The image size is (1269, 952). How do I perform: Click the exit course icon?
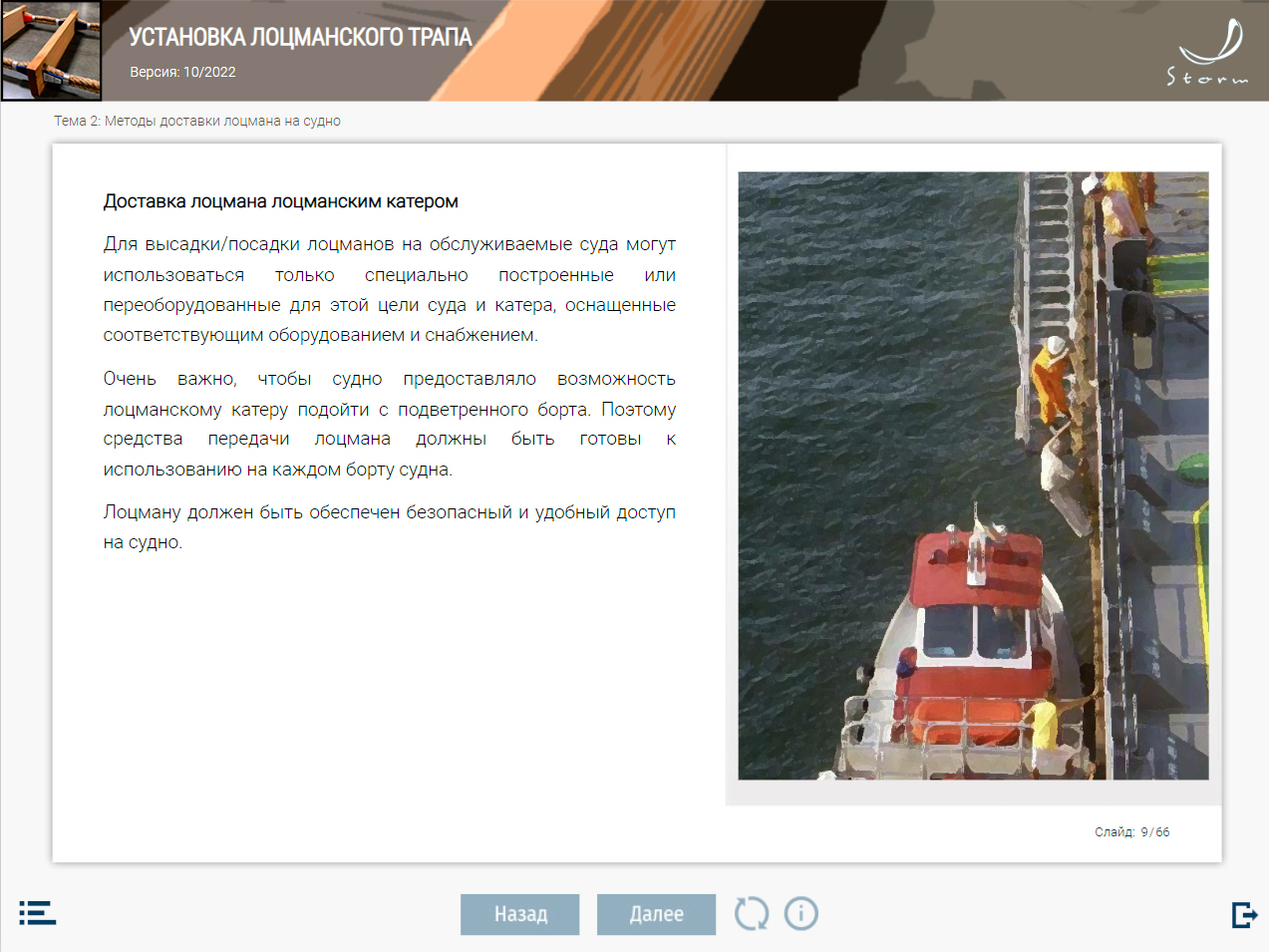click(x=1244, y=914)
